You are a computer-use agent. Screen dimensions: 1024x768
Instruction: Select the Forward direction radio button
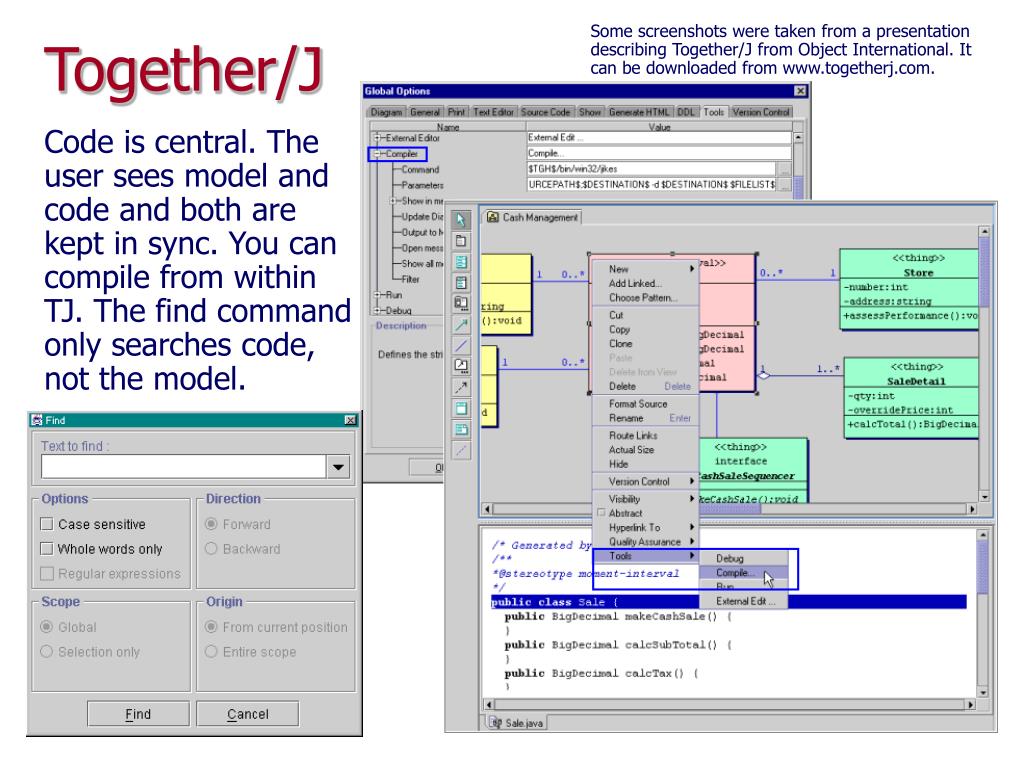tap(211, 524)
